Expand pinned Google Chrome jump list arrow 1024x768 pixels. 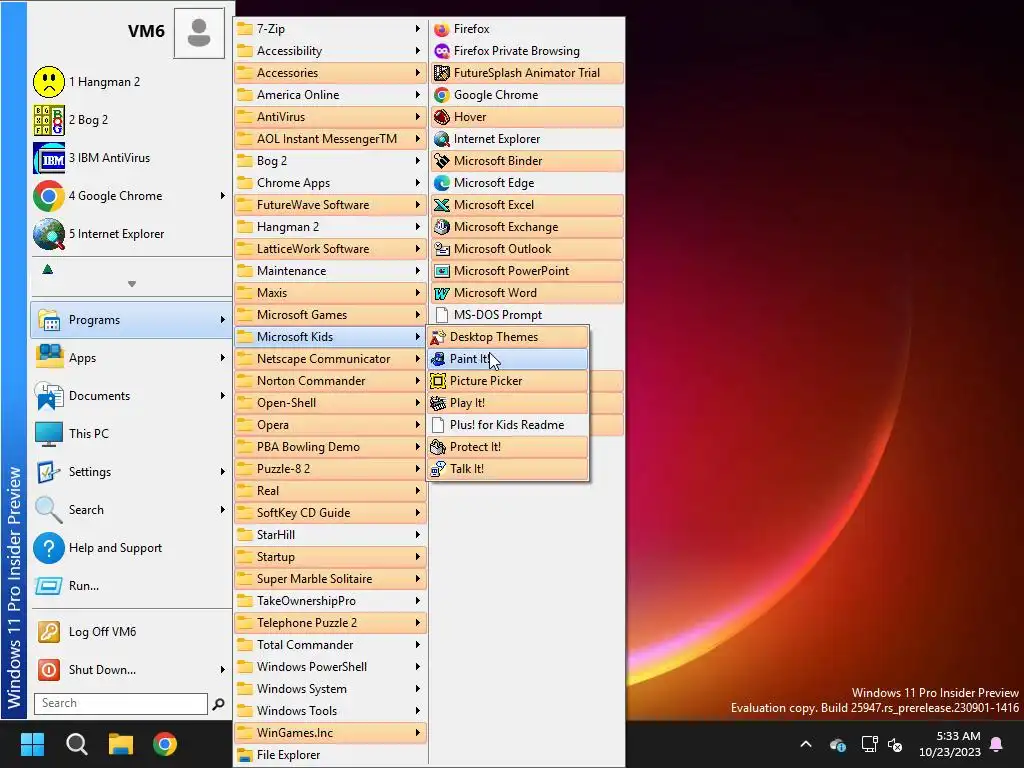tap(223, 196)
